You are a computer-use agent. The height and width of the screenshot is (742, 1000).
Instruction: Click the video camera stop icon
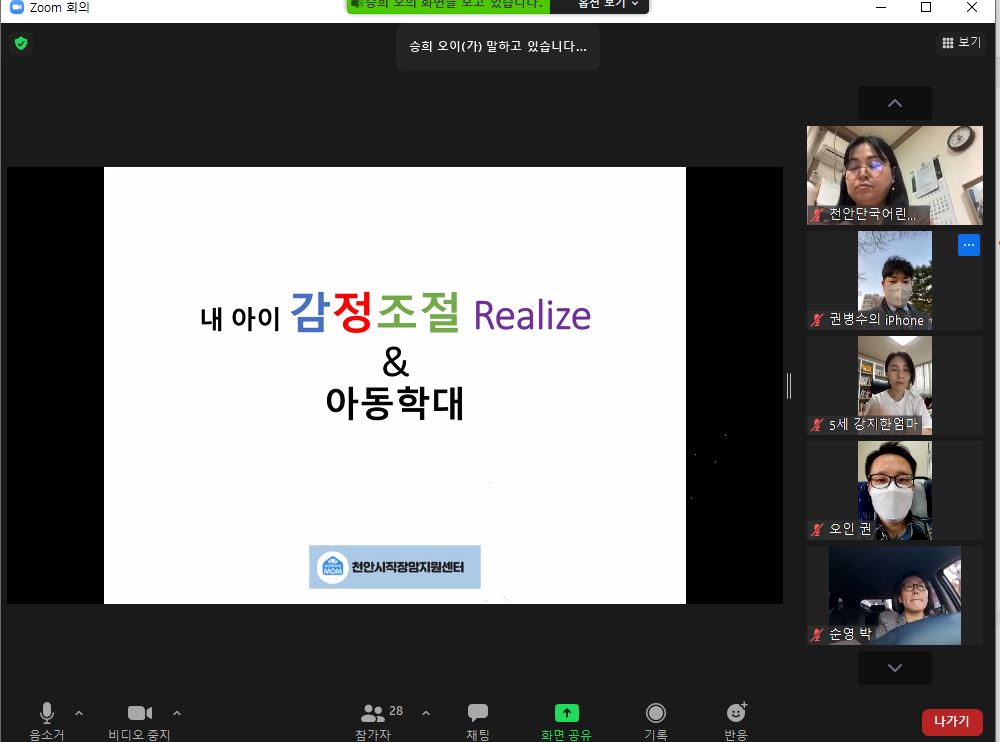[140, 713]
